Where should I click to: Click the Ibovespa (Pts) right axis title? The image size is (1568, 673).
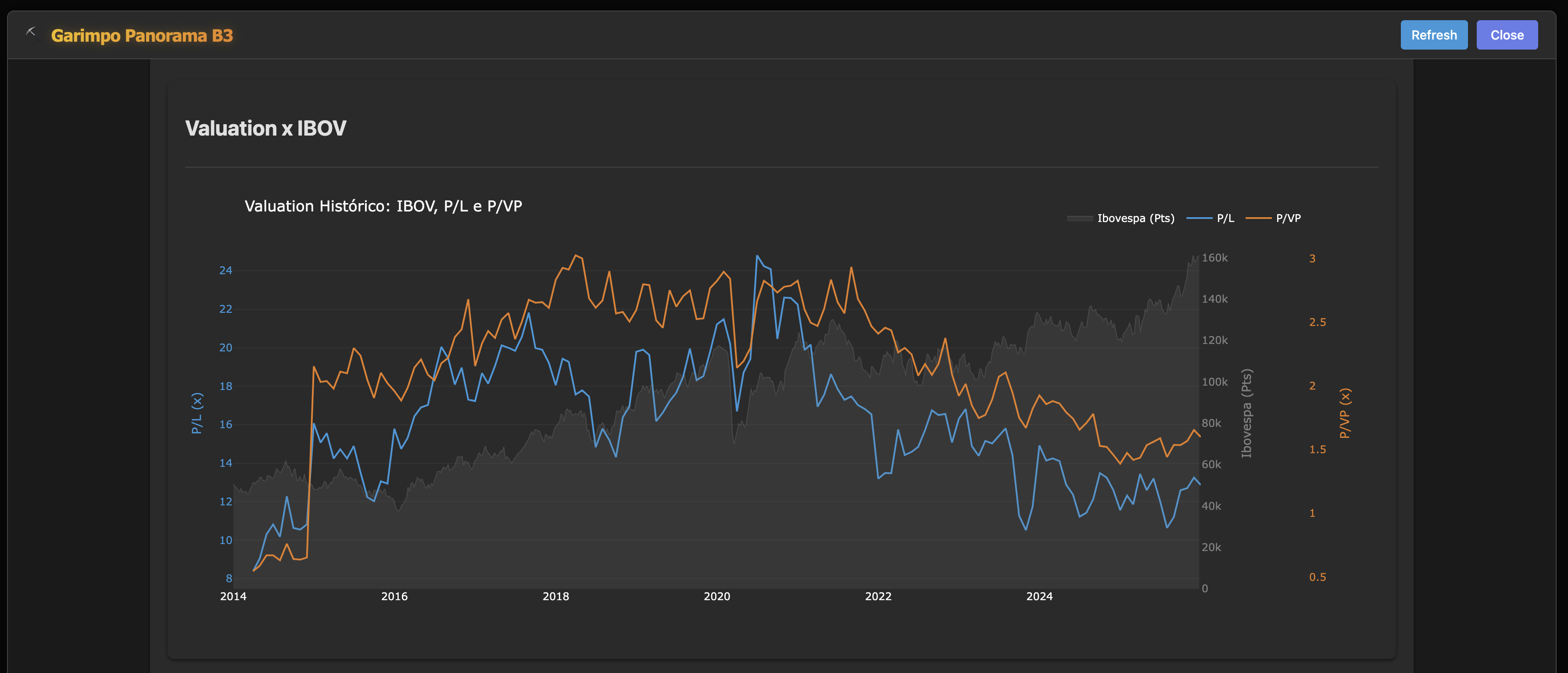point(1246,413)
